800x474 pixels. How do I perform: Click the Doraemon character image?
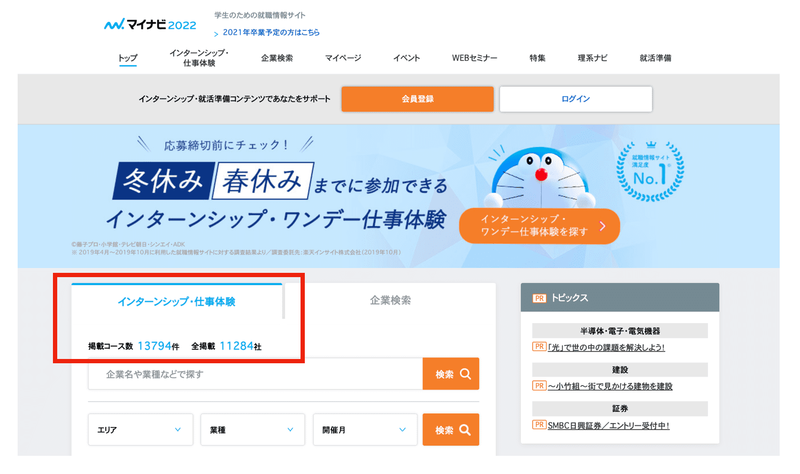[540, 178]
